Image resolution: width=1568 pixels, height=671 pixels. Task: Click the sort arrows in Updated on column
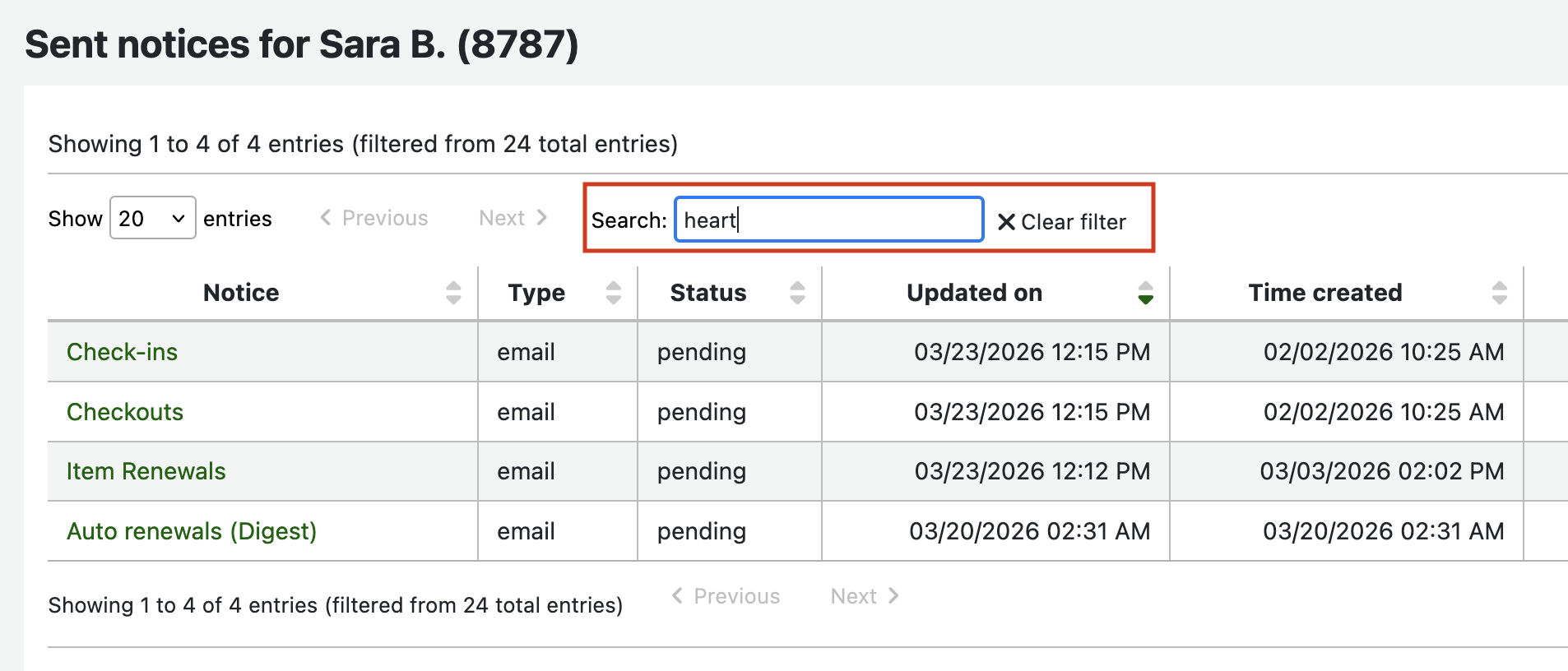pyautogui.click(x=1145, y=293)
